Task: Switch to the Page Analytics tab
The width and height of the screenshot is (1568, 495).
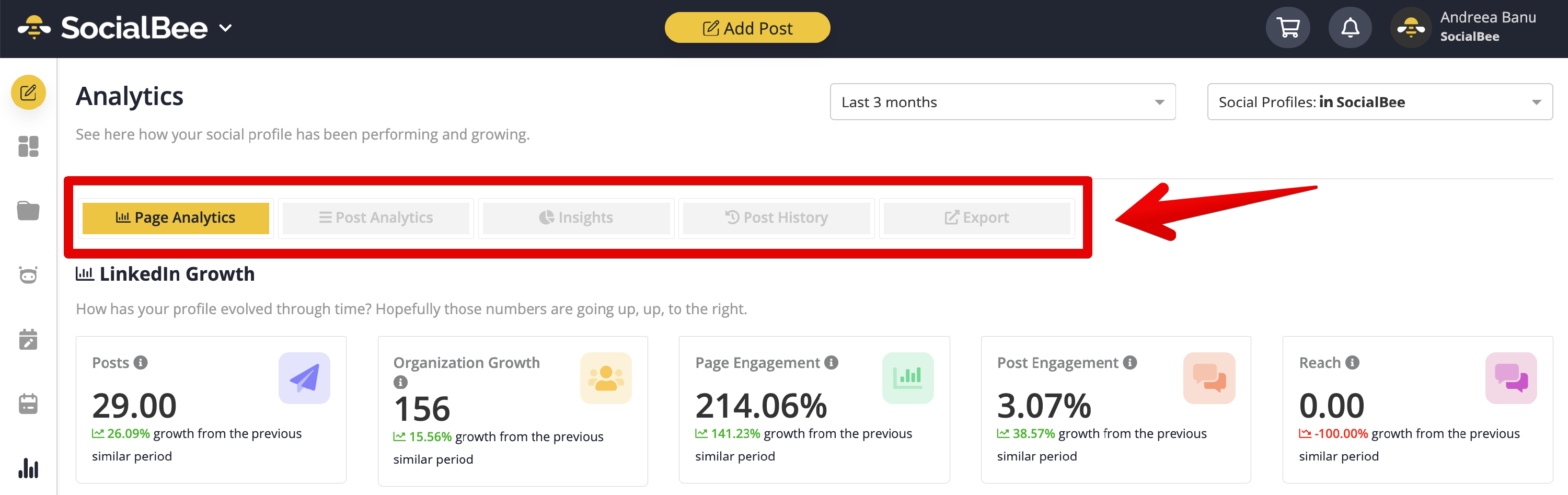Action: click(175, 218)
